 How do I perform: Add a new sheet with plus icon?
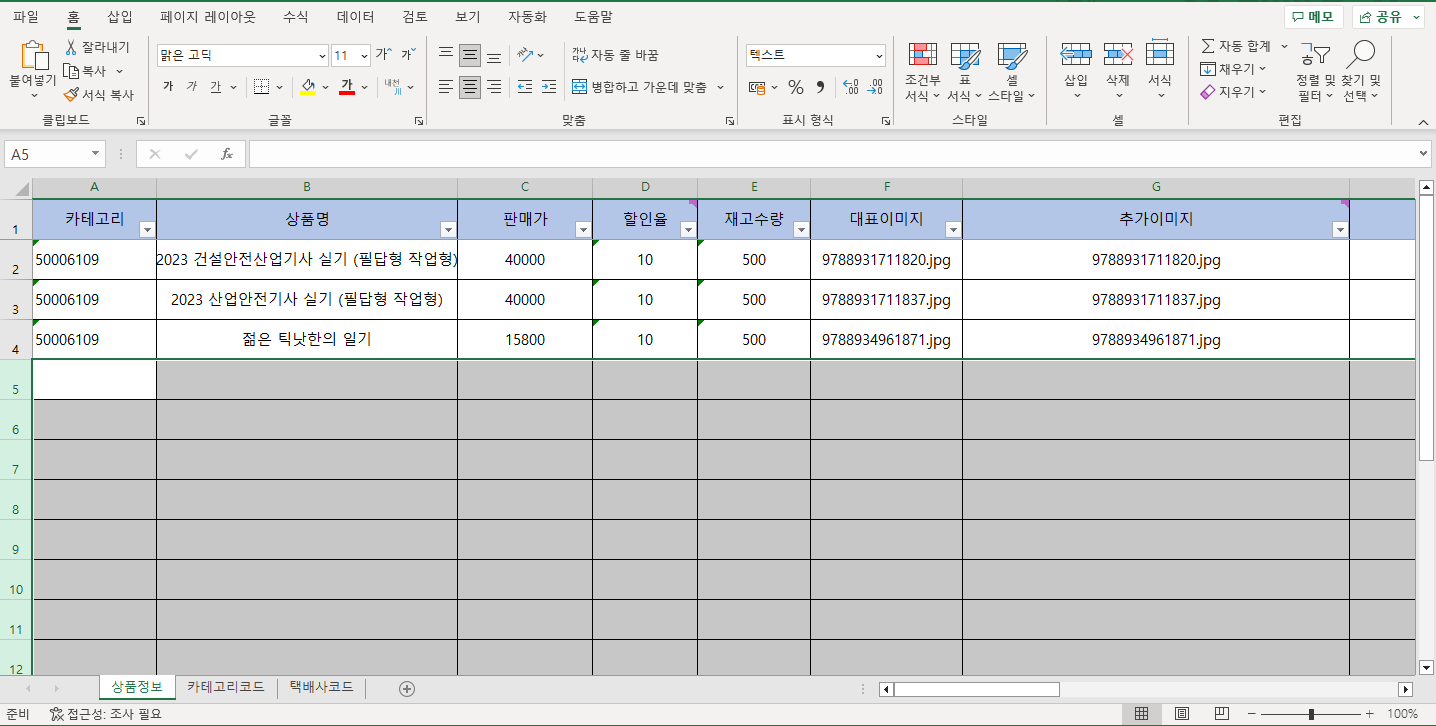pos(407,688)
